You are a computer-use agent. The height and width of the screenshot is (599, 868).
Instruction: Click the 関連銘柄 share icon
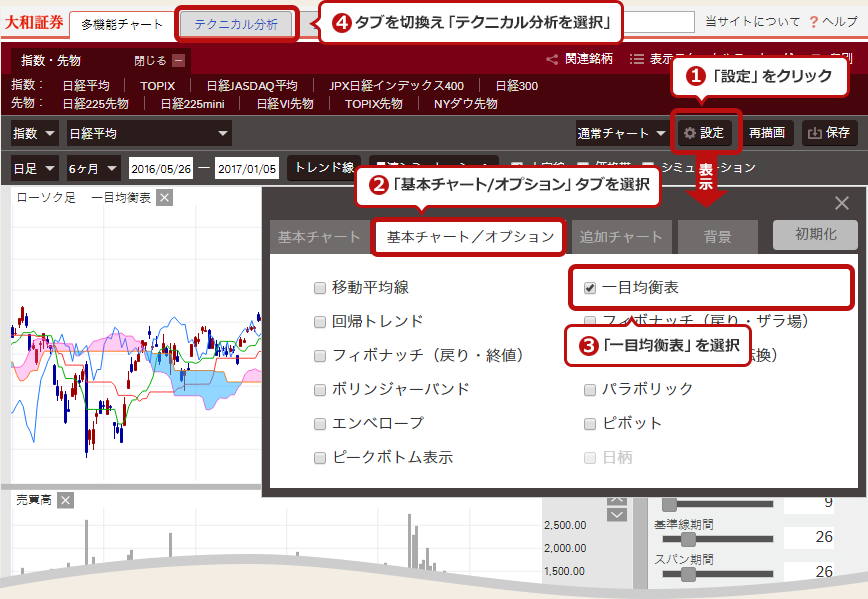click(553, 59)
